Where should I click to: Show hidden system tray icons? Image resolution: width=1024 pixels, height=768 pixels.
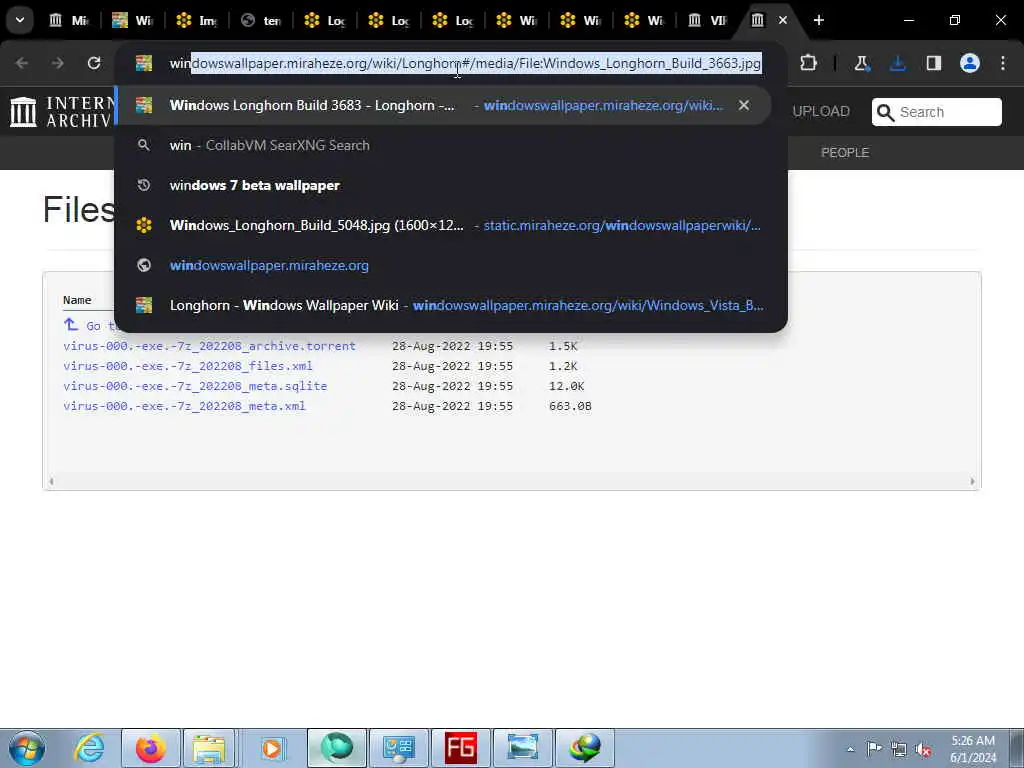click(850, 749)
